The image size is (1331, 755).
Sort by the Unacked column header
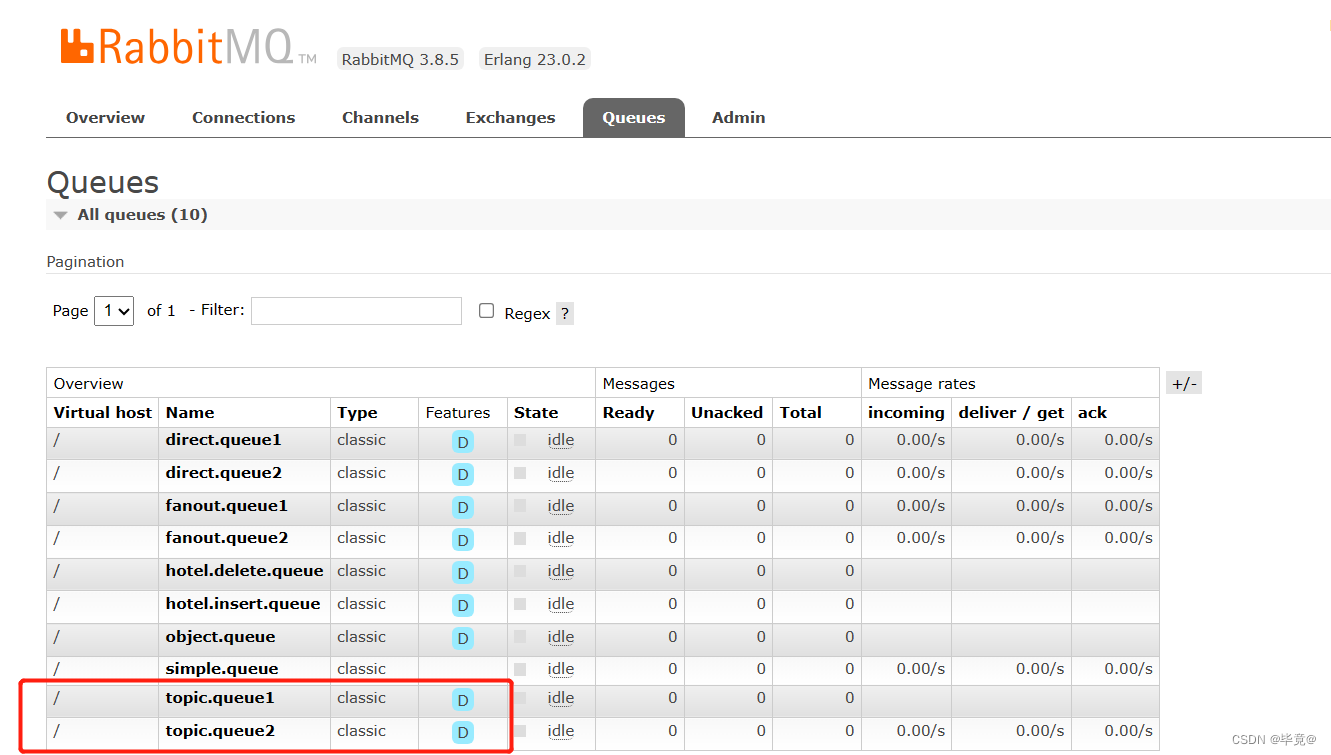click(x=727, y=412)
